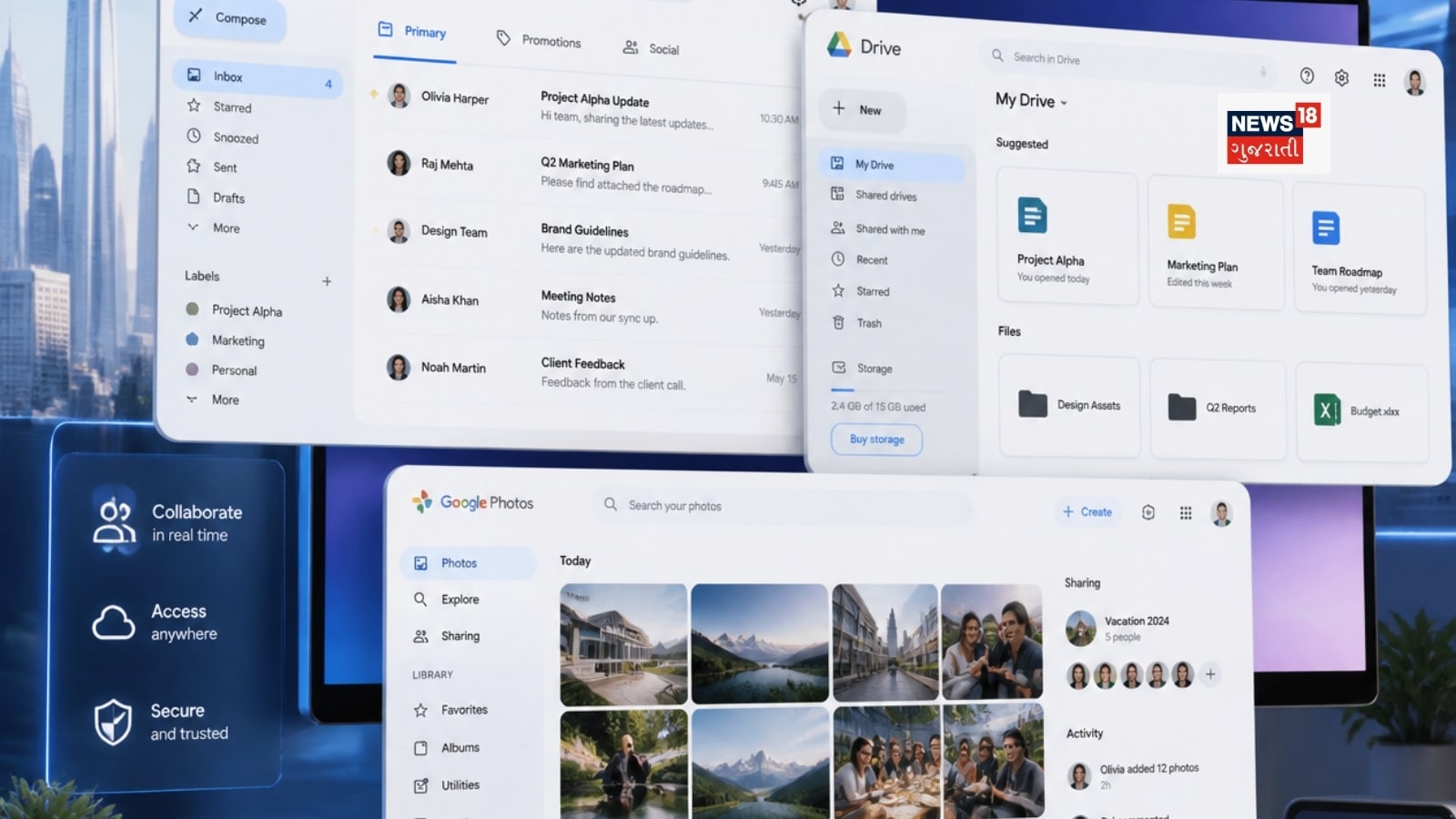1456x819 pixels.
Task: Open the Q2 Marketing Plan email
Action: coord(587,175)
